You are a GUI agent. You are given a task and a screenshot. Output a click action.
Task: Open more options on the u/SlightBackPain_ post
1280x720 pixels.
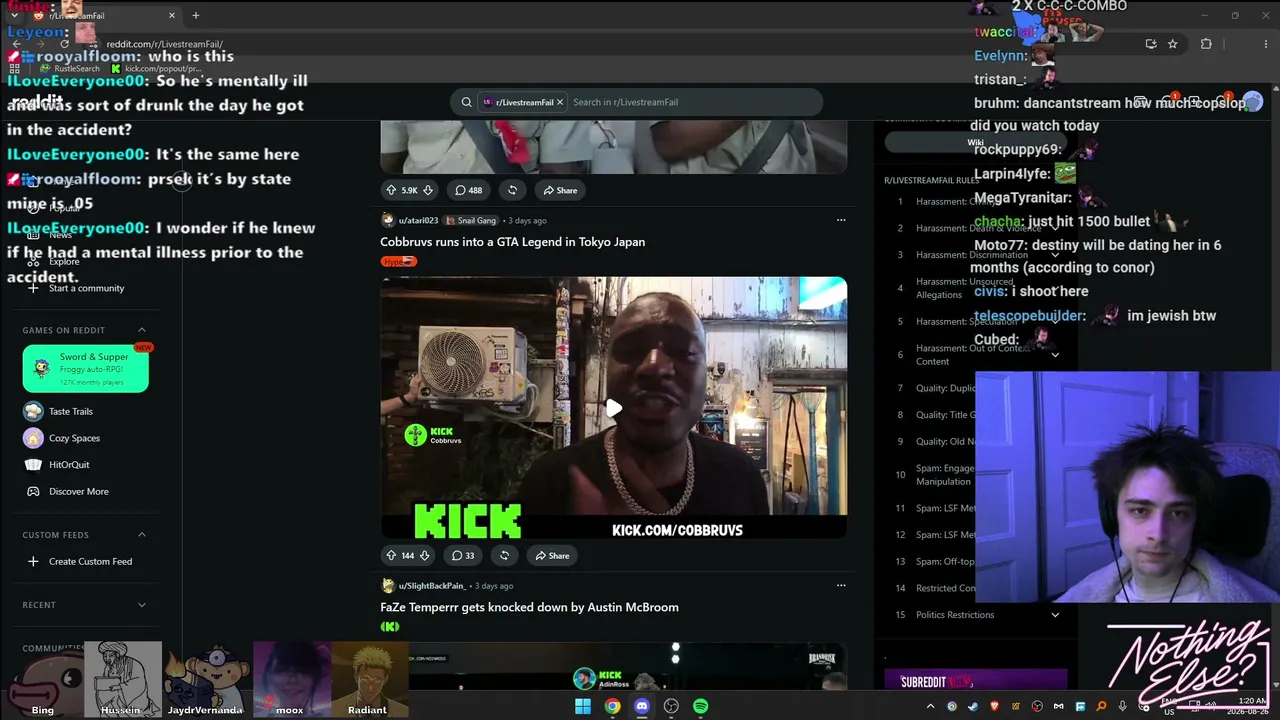pos(841,585)
